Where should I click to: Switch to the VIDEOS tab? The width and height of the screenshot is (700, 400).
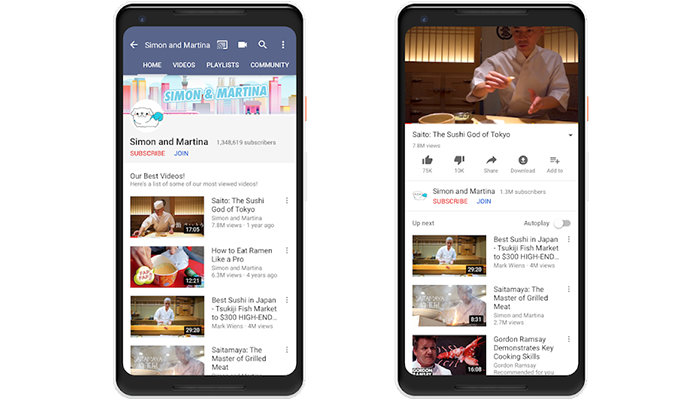click(x=183, y=65)
